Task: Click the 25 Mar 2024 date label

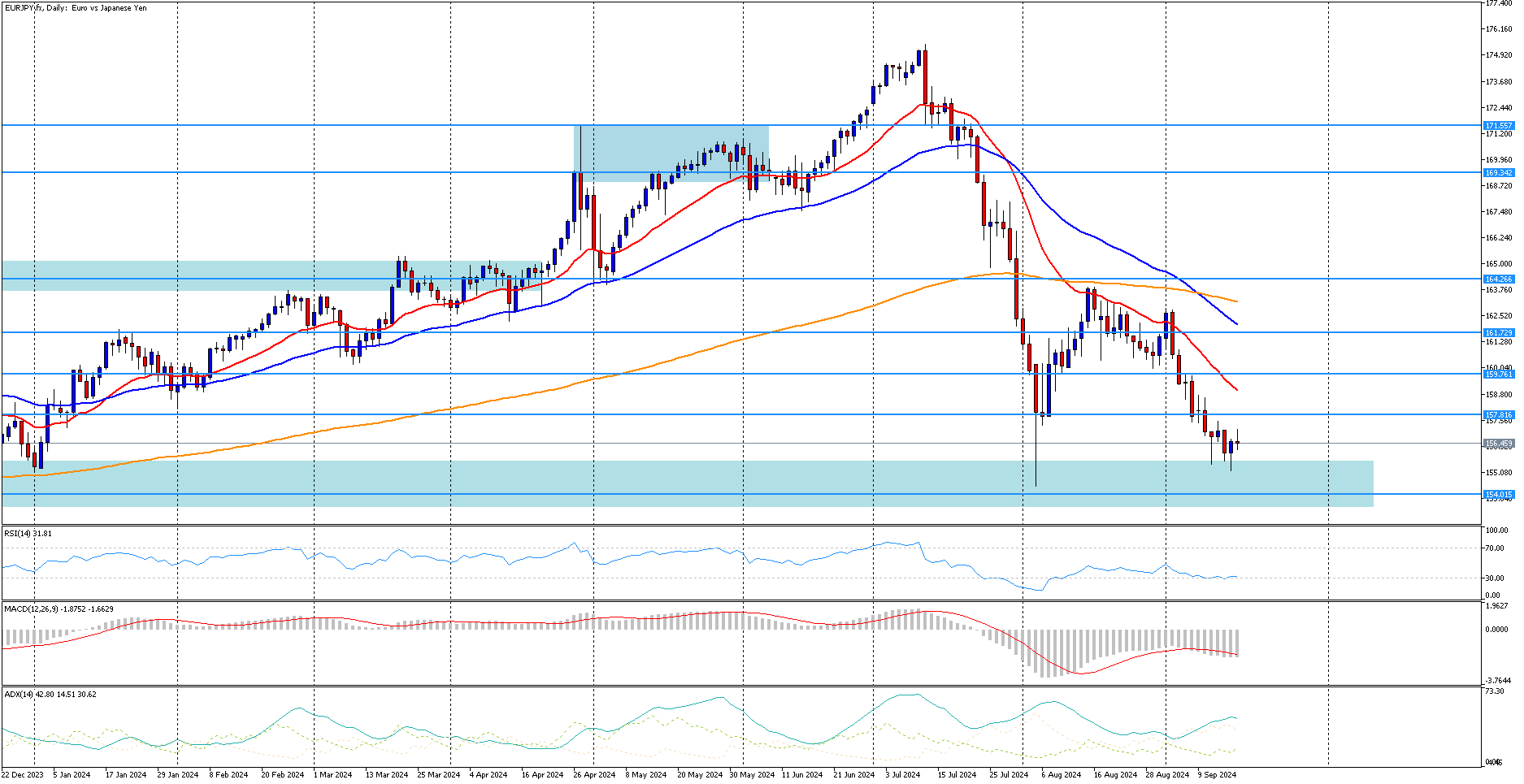Action: (x=439, y=775)
